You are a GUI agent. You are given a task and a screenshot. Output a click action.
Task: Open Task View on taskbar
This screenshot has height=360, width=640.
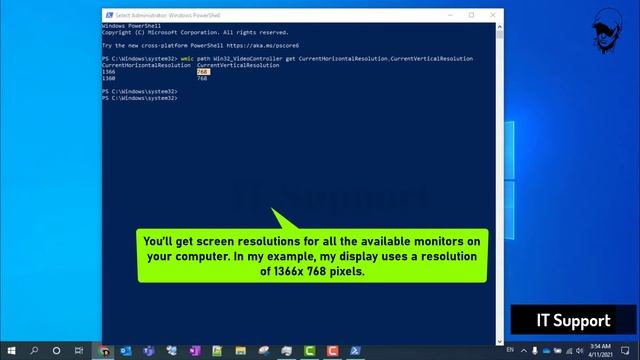[79, 351]
